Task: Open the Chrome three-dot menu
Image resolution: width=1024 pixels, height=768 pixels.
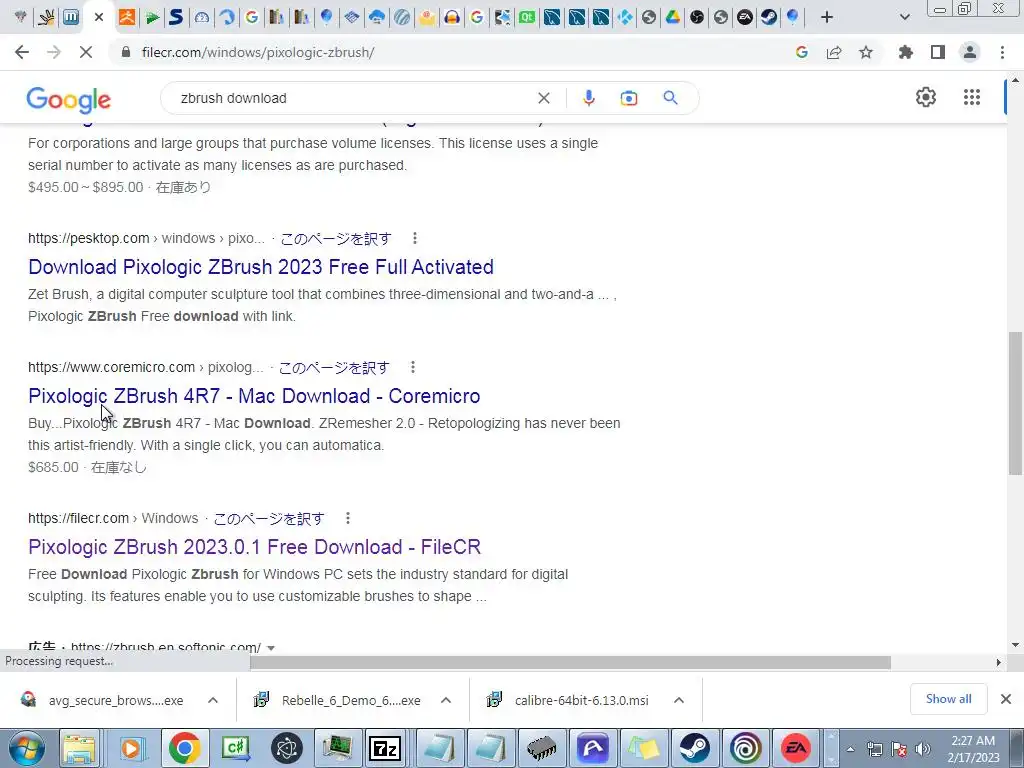Action: (1002, 52)
